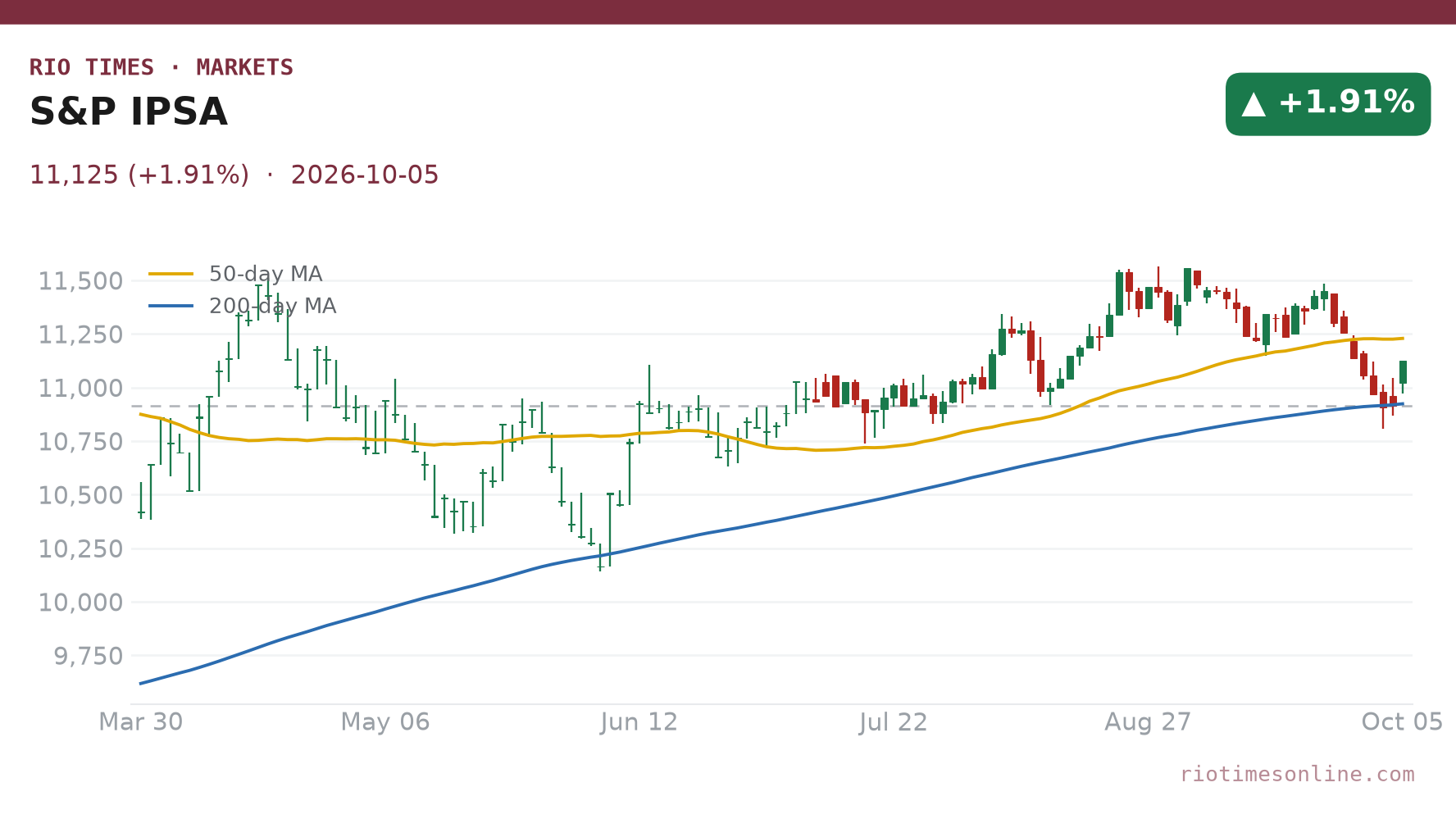
Task: Click the RIO TIMES · MARKETS header text
Action: pos(162,67)
